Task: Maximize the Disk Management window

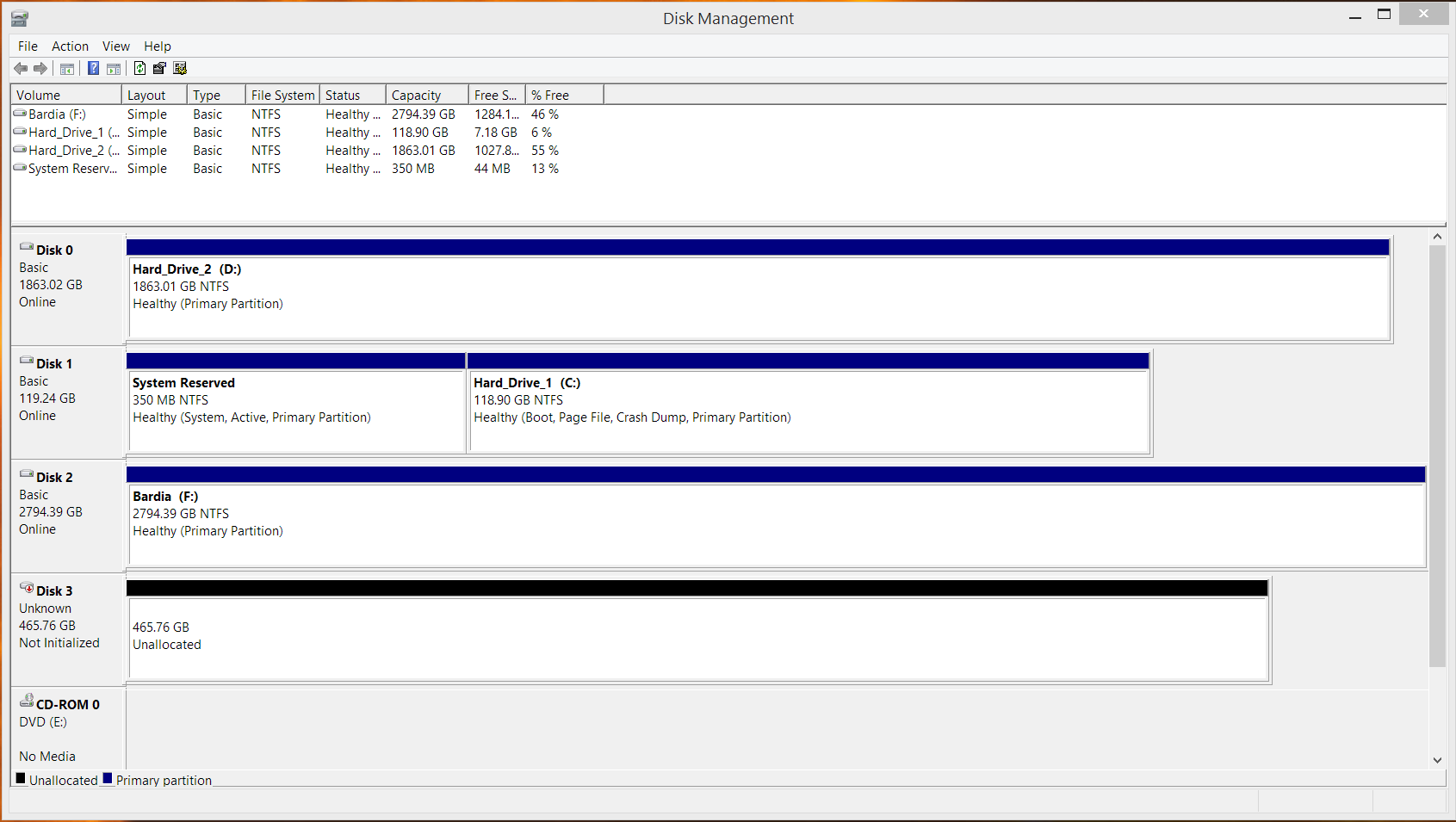Action: (1384, 15)
